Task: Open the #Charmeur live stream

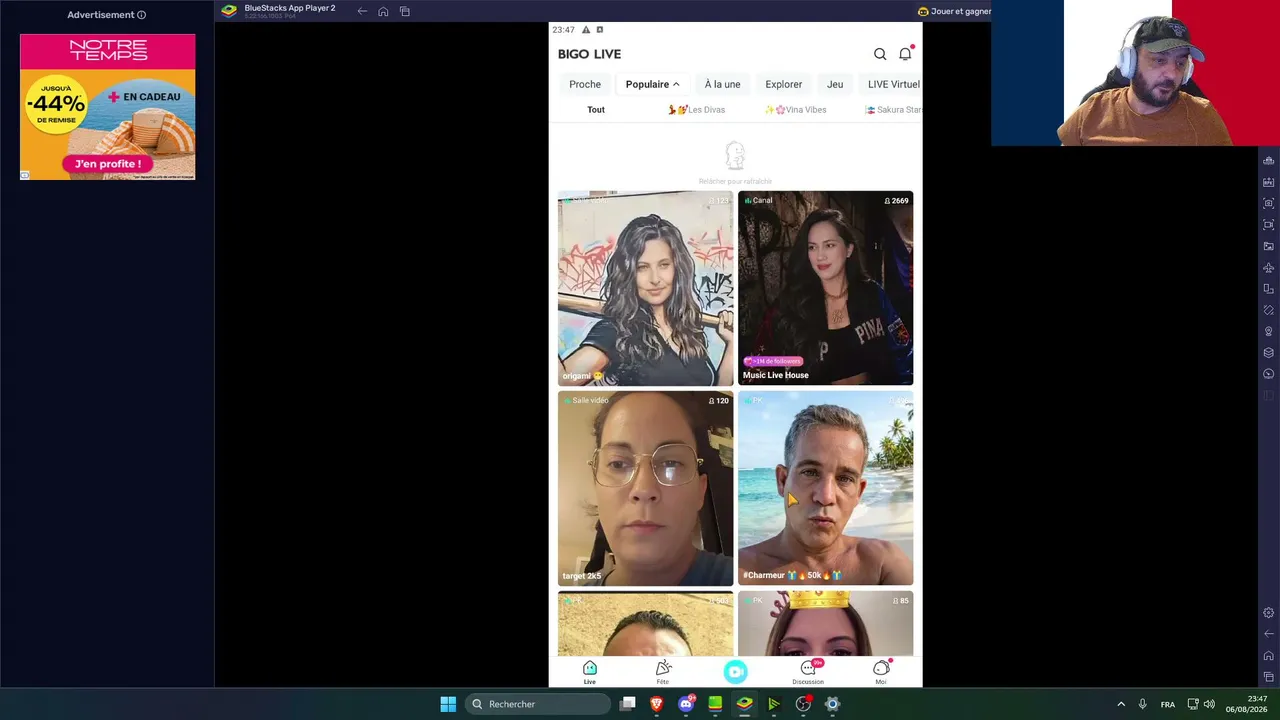Action: coord(825,488)
